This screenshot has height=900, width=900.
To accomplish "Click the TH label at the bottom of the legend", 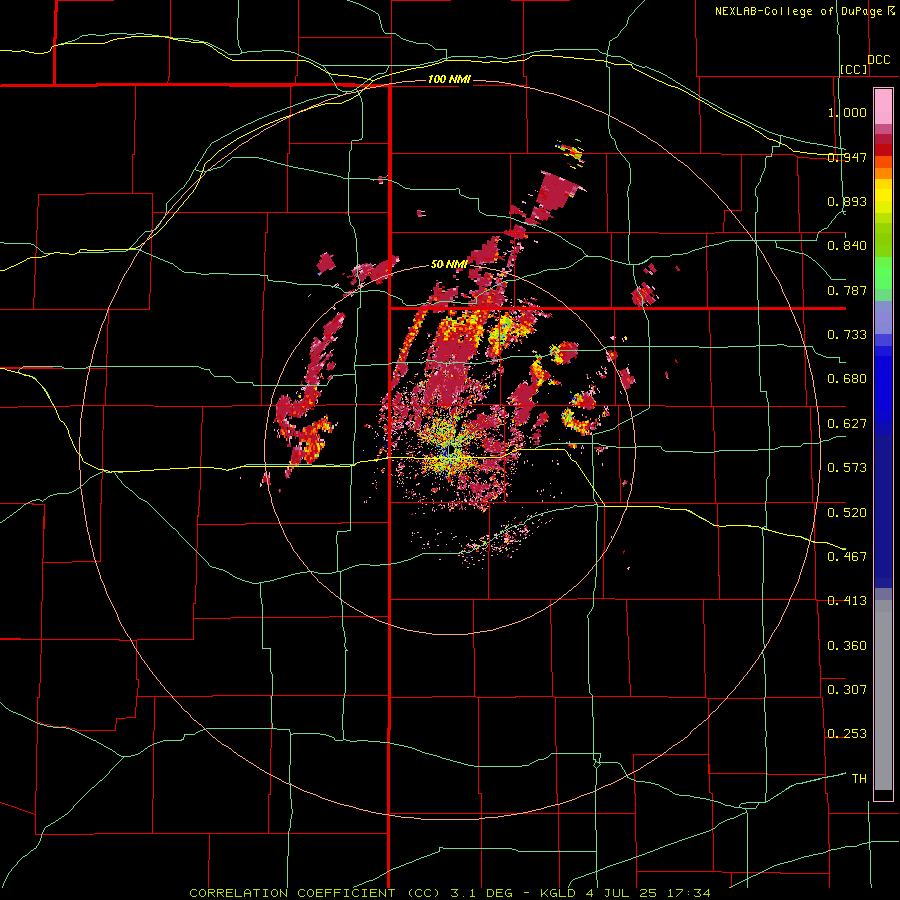I will point(859,778).
